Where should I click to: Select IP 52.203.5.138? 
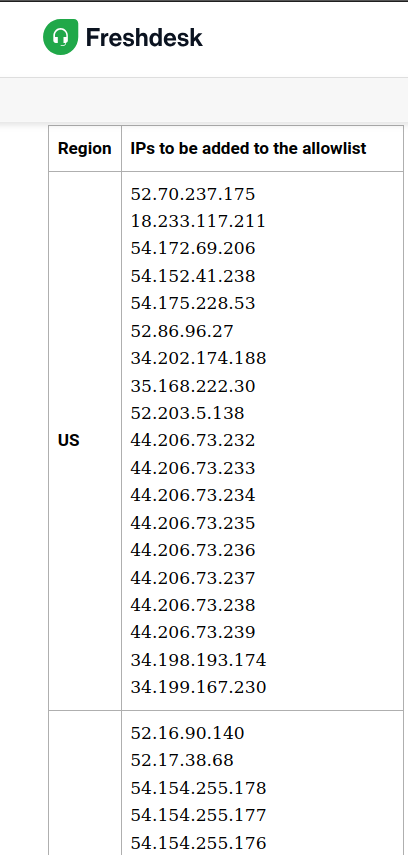tap(187, 413)
